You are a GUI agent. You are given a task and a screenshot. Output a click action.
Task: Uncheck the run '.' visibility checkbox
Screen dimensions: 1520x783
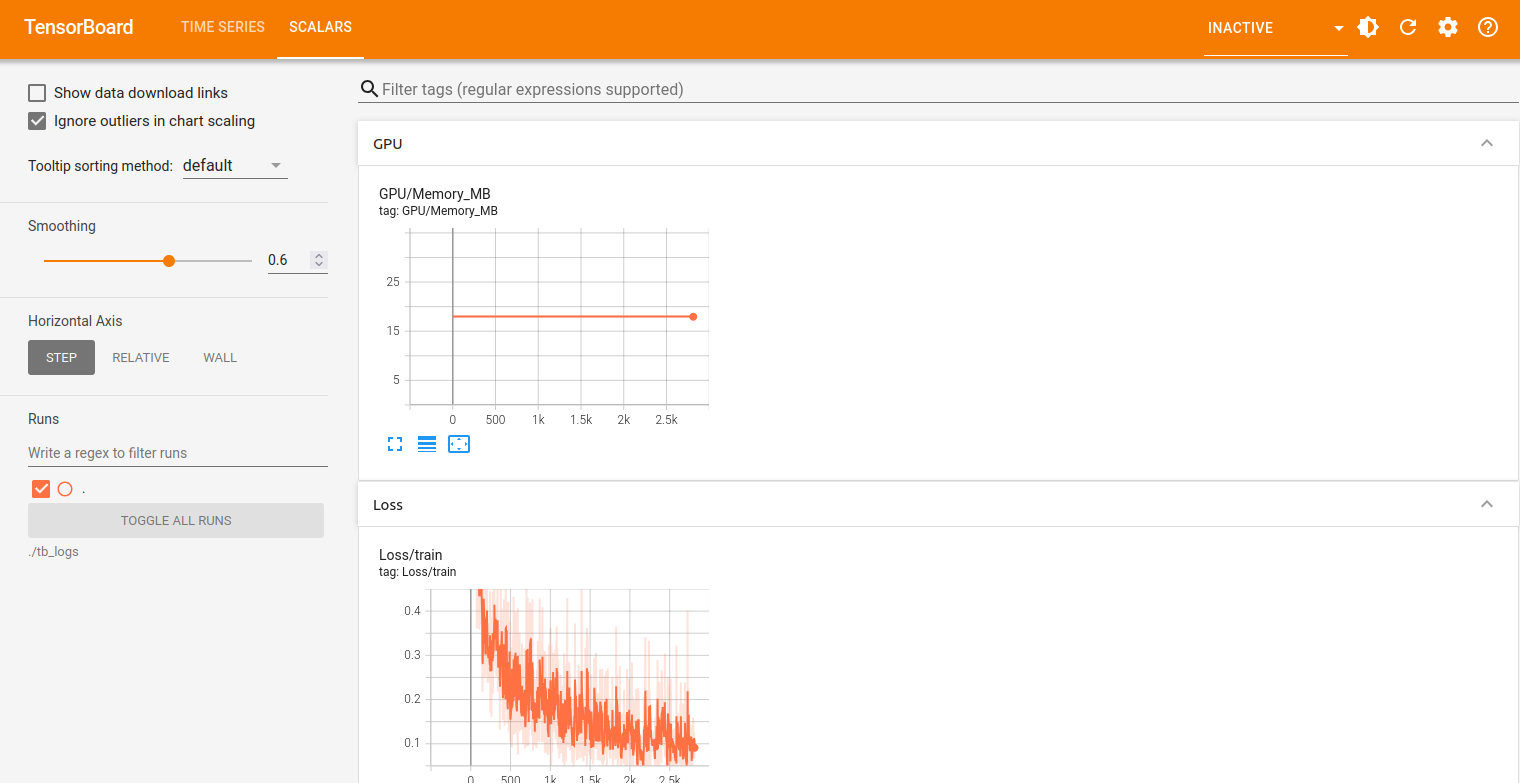tap(41, 489)
